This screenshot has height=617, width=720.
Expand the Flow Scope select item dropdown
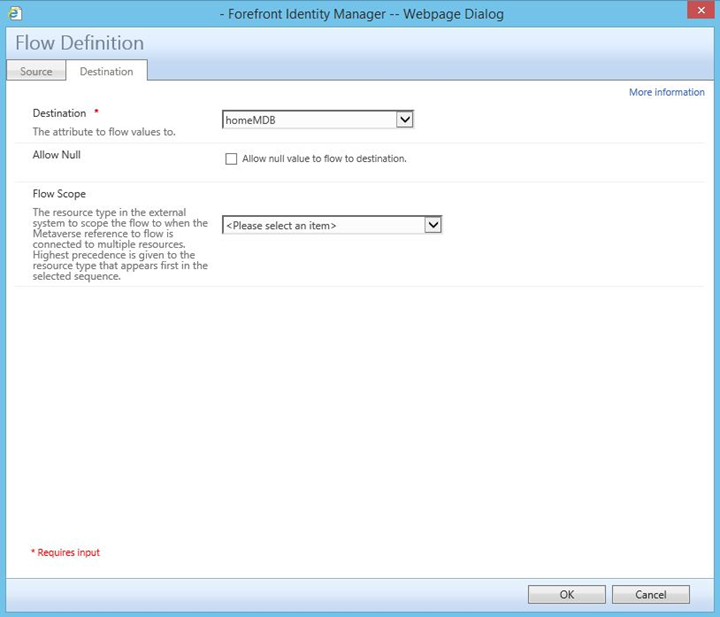332,225
